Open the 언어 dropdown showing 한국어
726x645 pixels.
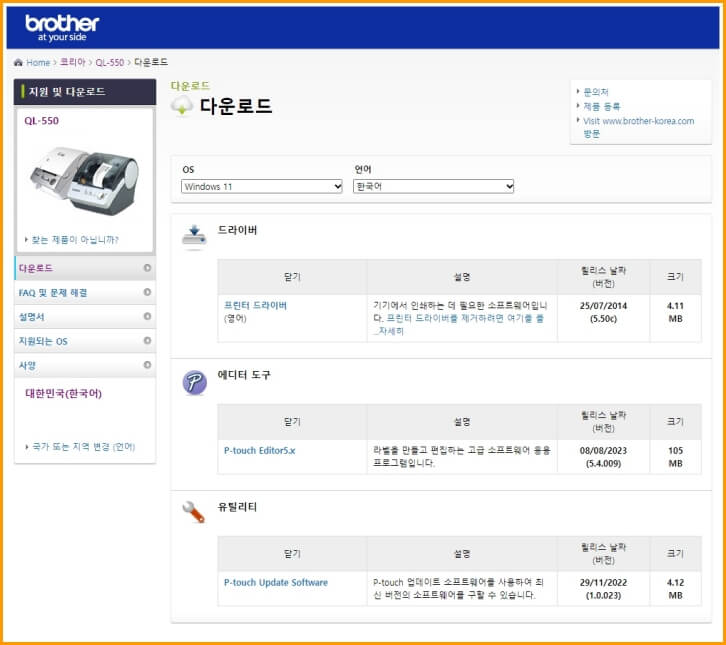(x=433, y=187)
